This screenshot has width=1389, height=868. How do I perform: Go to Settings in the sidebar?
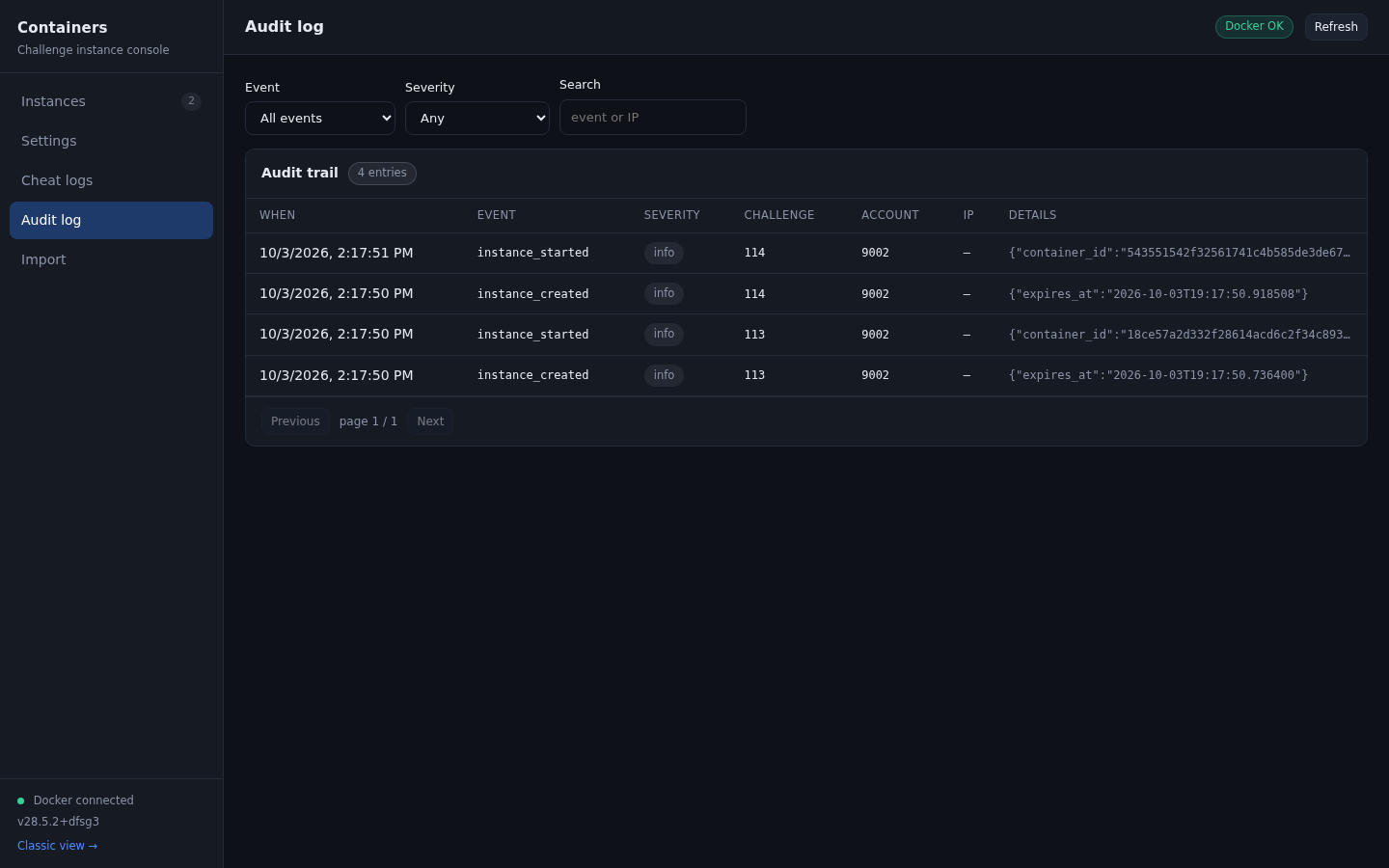(x=111, y=141)
